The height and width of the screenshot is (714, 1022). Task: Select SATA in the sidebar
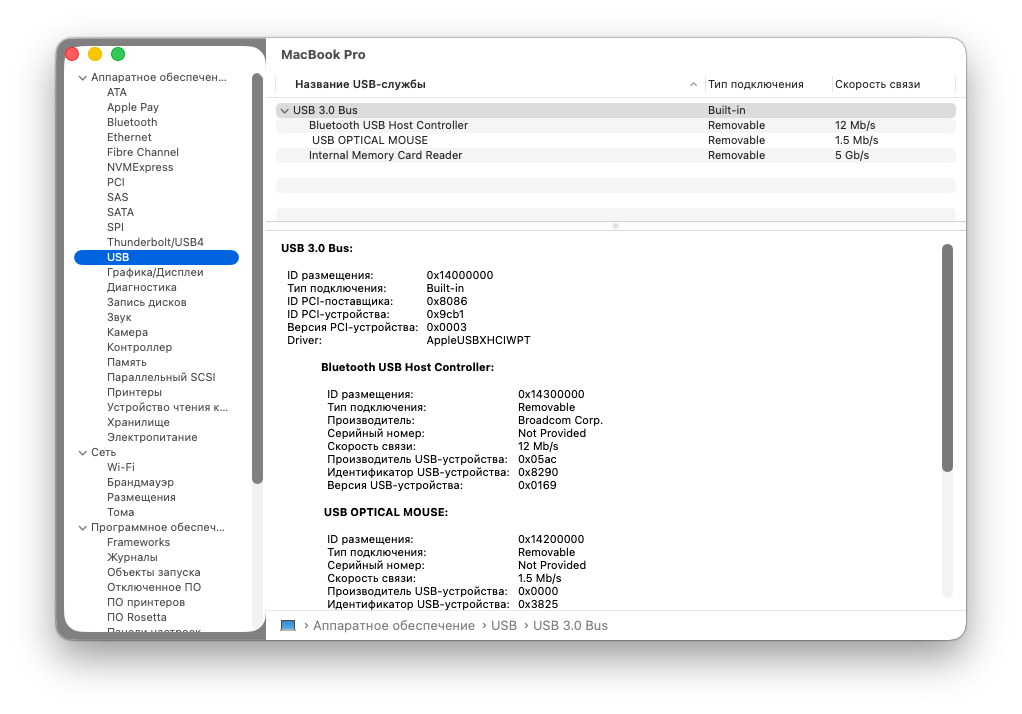click(x=120, y=213)
